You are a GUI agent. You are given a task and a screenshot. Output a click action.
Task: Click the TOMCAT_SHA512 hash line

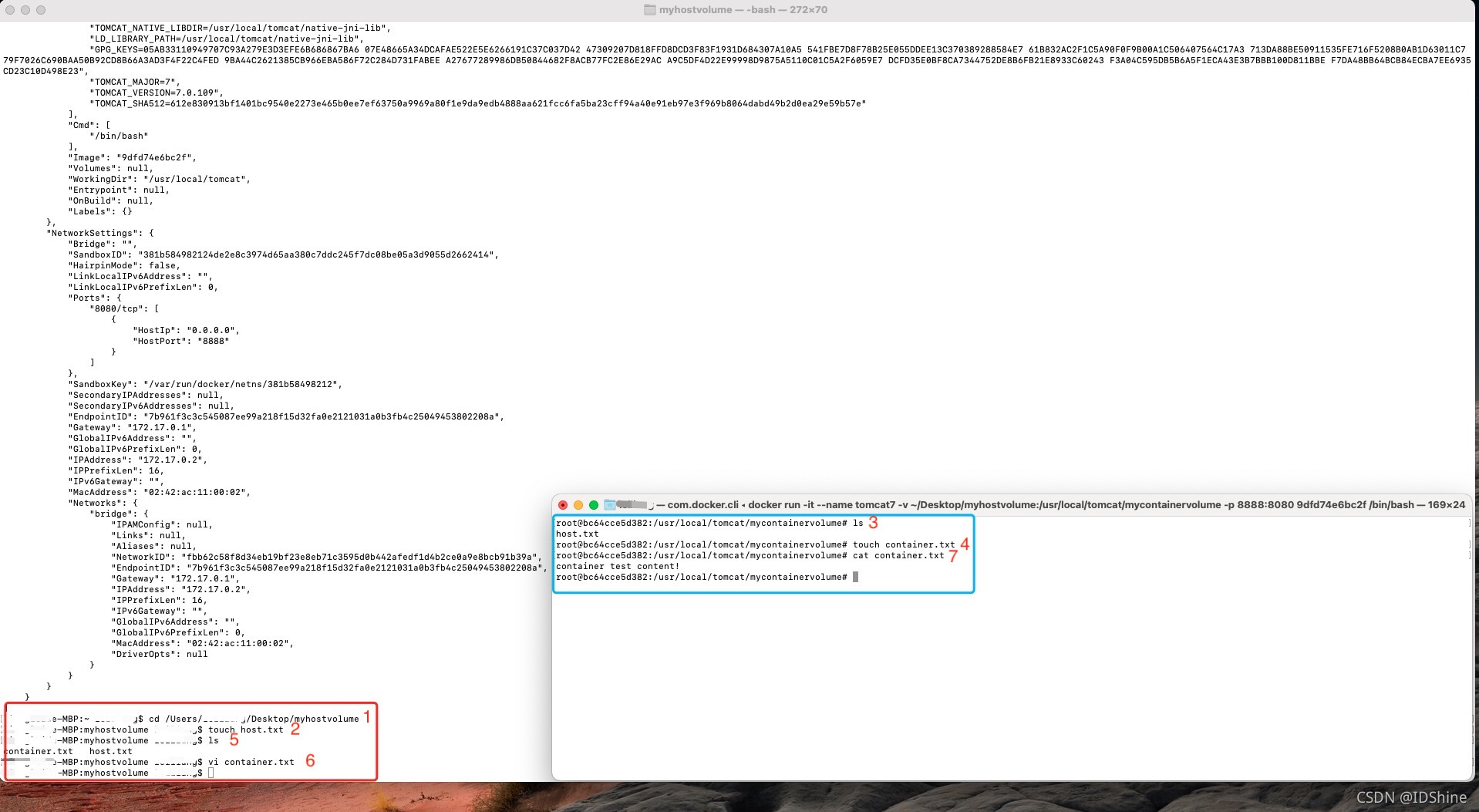[x=477, y=103]
